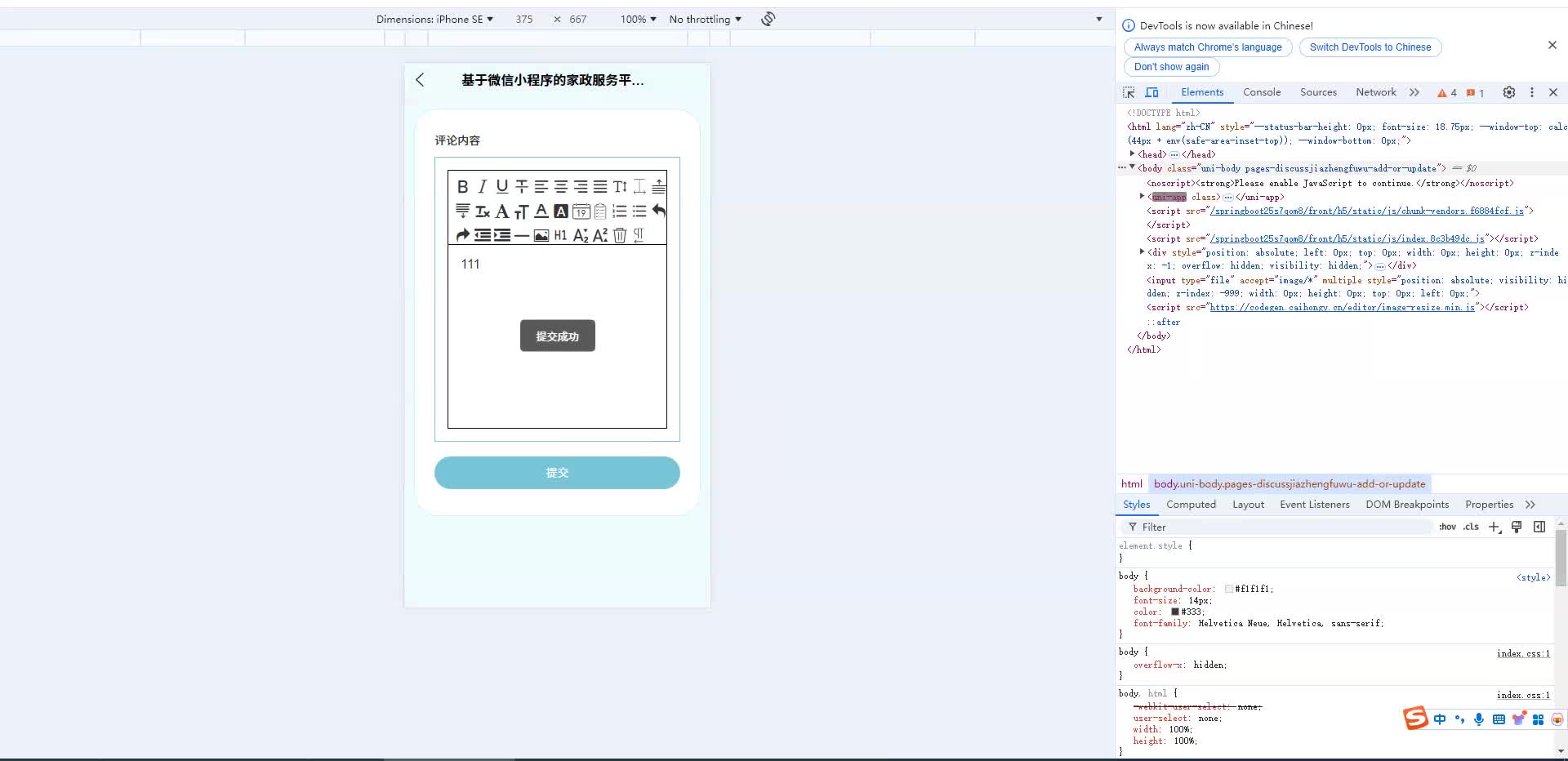Viewport: 1568px width, 761px height.
Task: Click the Switch DevTools to Chinese button
Action: coord(1369,47)
